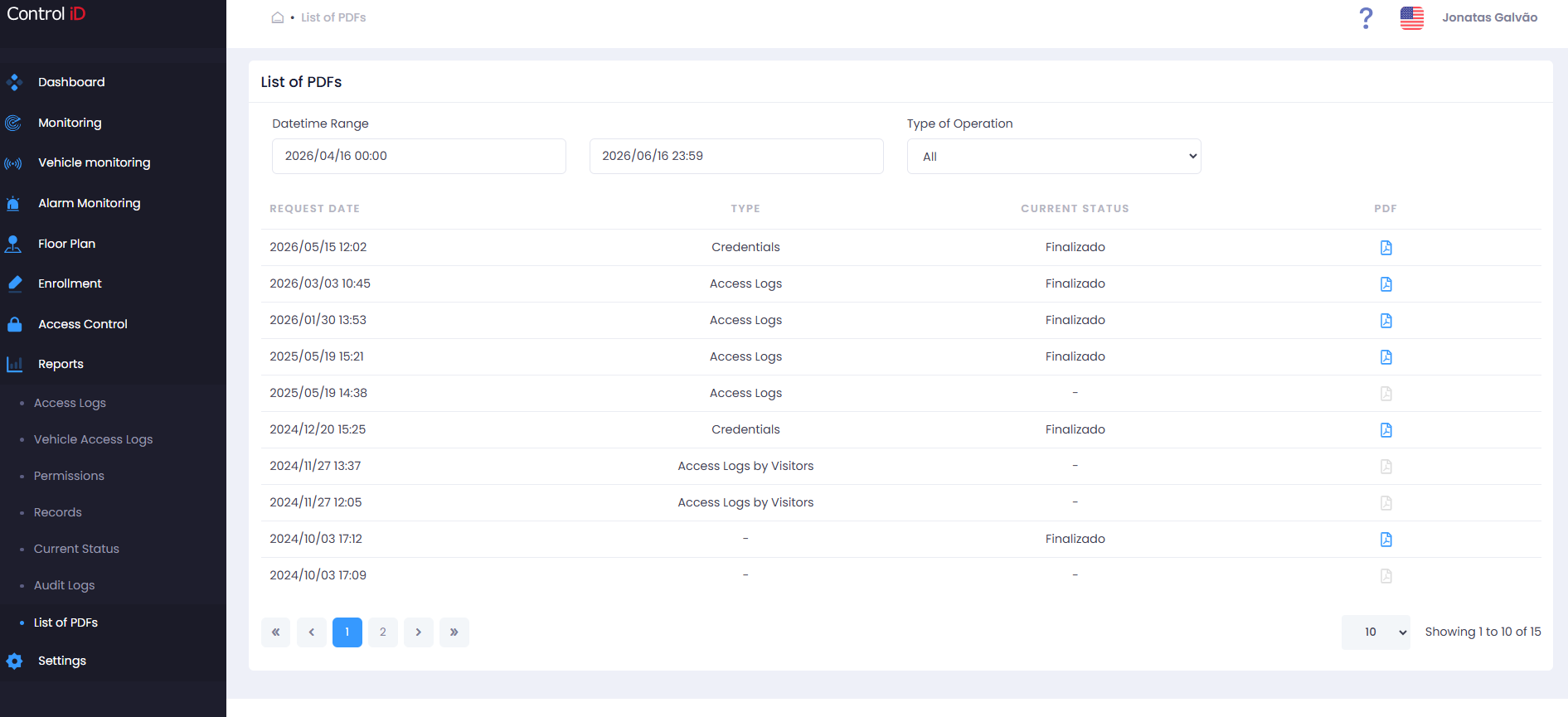The height and width of the screenshot is (717, 1568).
Task: Collapse the Reports menu section
Action: (x=61, y=364)
